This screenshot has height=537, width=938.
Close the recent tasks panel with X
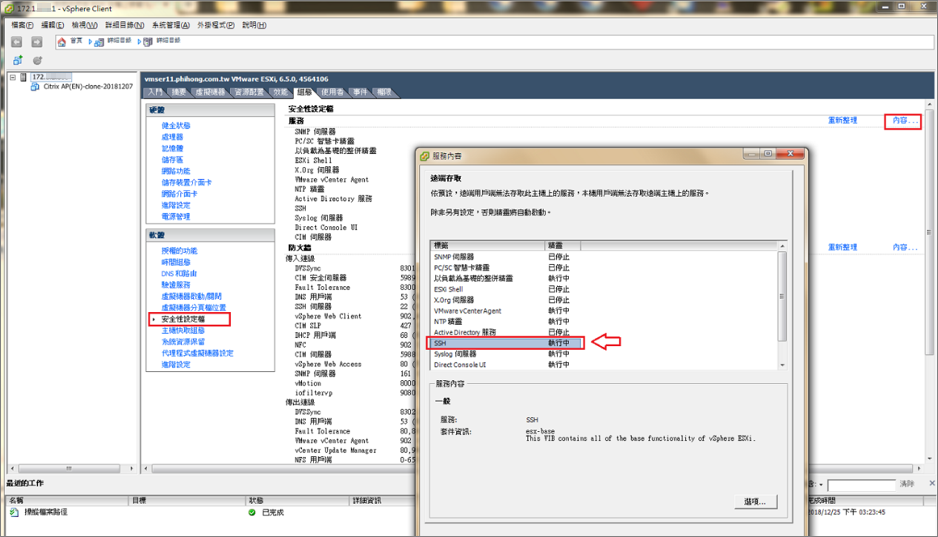[x=932, y=483]
